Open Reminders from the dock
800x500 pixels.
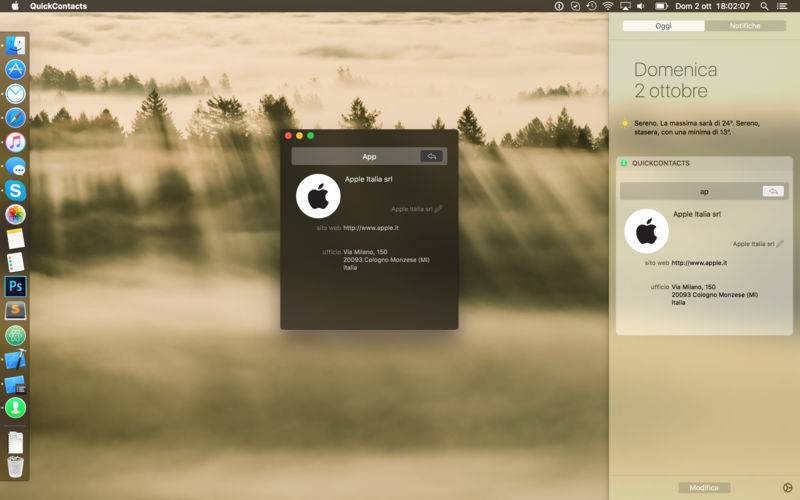(x=15, y=262)
